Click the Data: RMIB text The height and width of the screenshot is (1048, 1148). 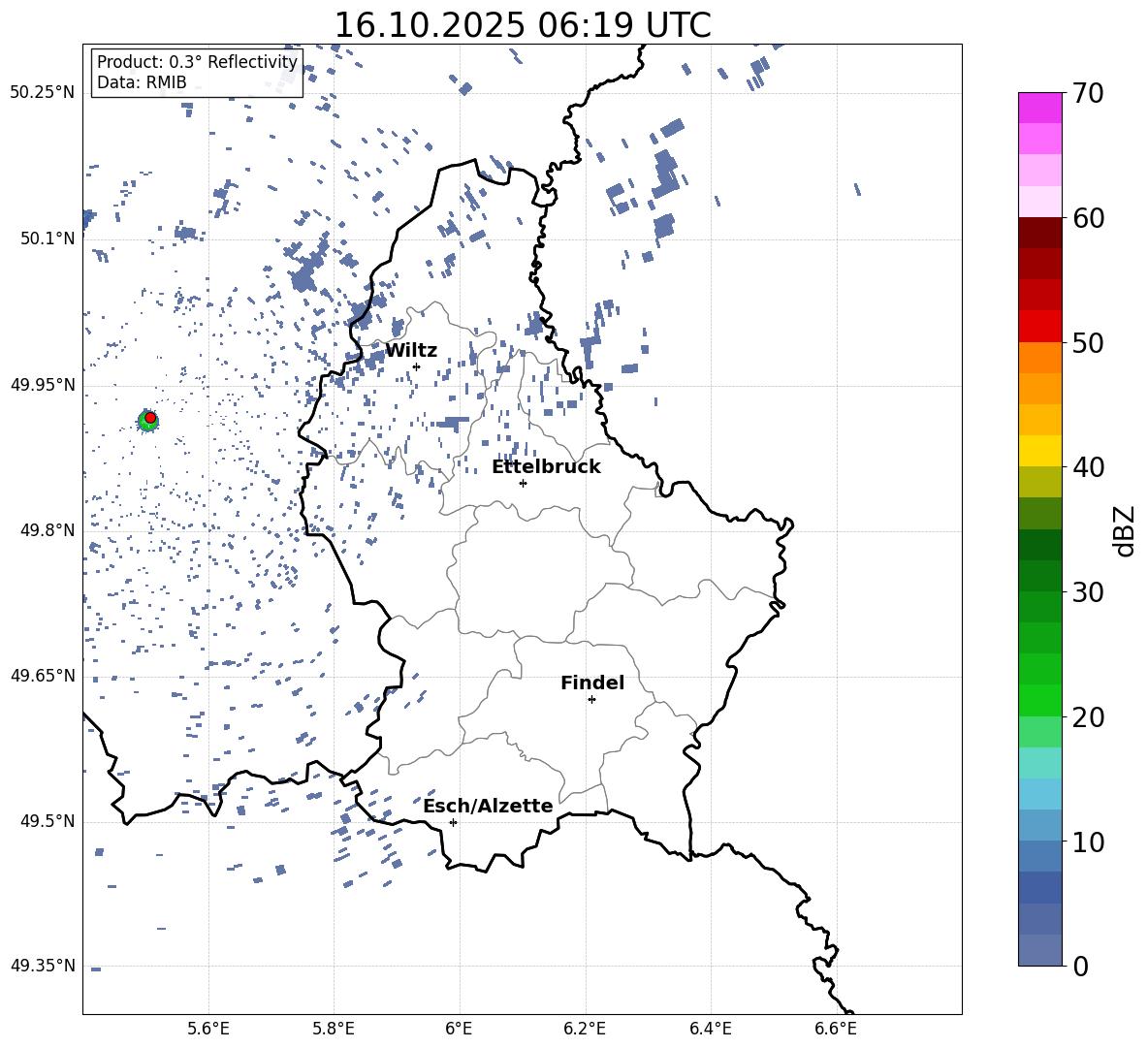click(142, 82)
